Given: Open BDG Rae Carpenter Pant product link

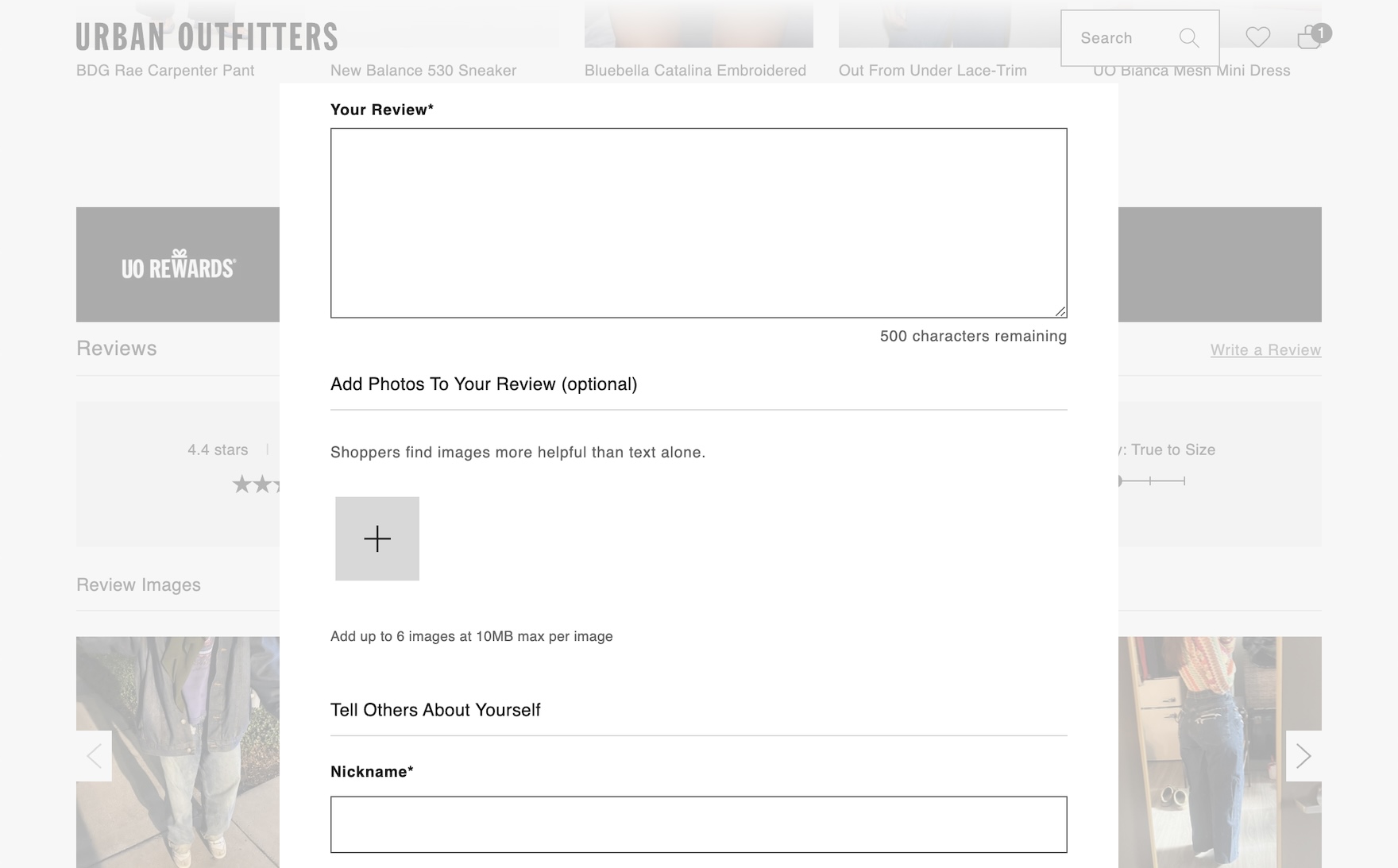Looking at the screenshot, I should coord(165,71).
